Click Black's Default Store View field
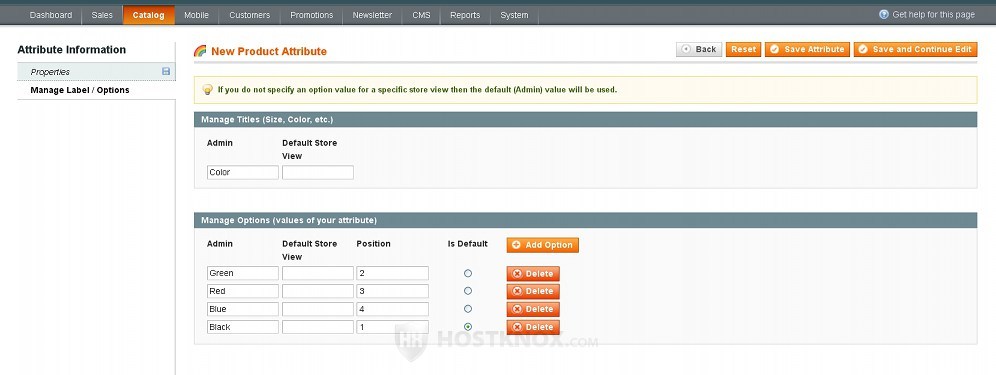Image resolution: width=996 pixels, height=375 pixels. [318, 327]
